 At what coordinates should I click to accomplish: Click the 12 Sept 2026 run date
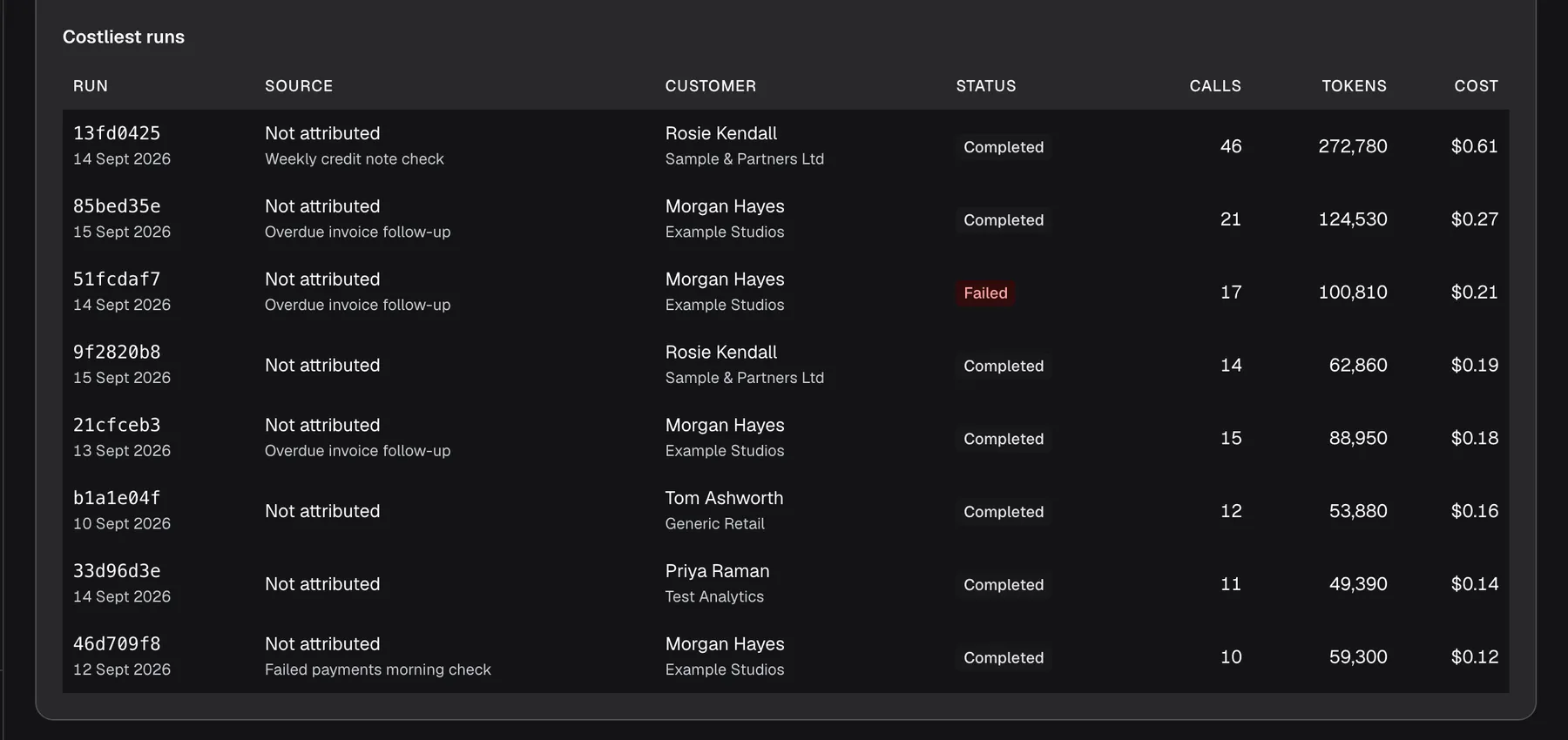tap(122, 669)
